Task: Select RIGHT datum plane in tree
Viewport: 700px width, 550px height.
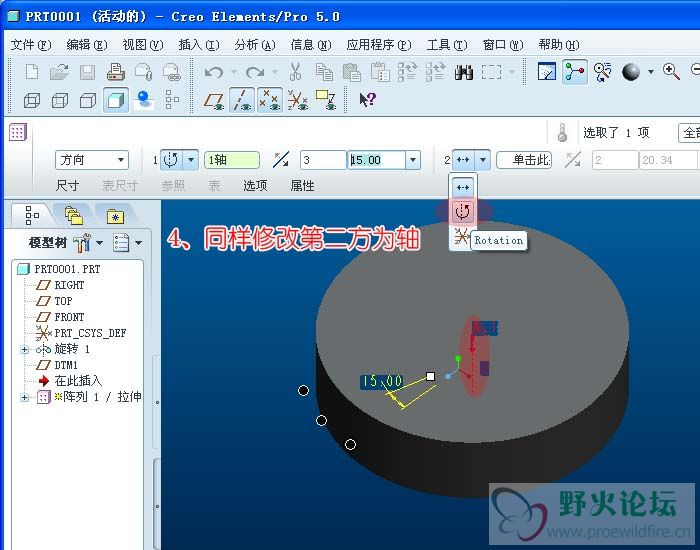Action: click(69, 285)
